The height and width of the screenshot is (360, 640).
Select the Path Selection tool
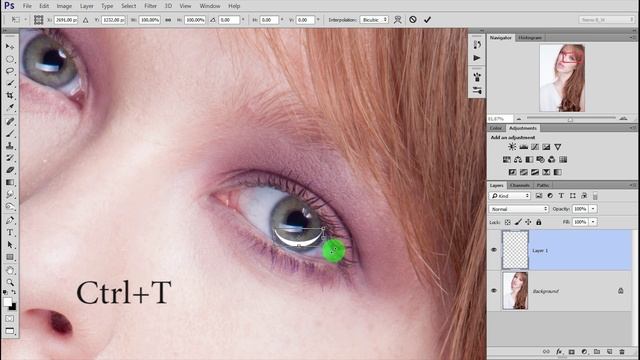click(x=10, y=245)
